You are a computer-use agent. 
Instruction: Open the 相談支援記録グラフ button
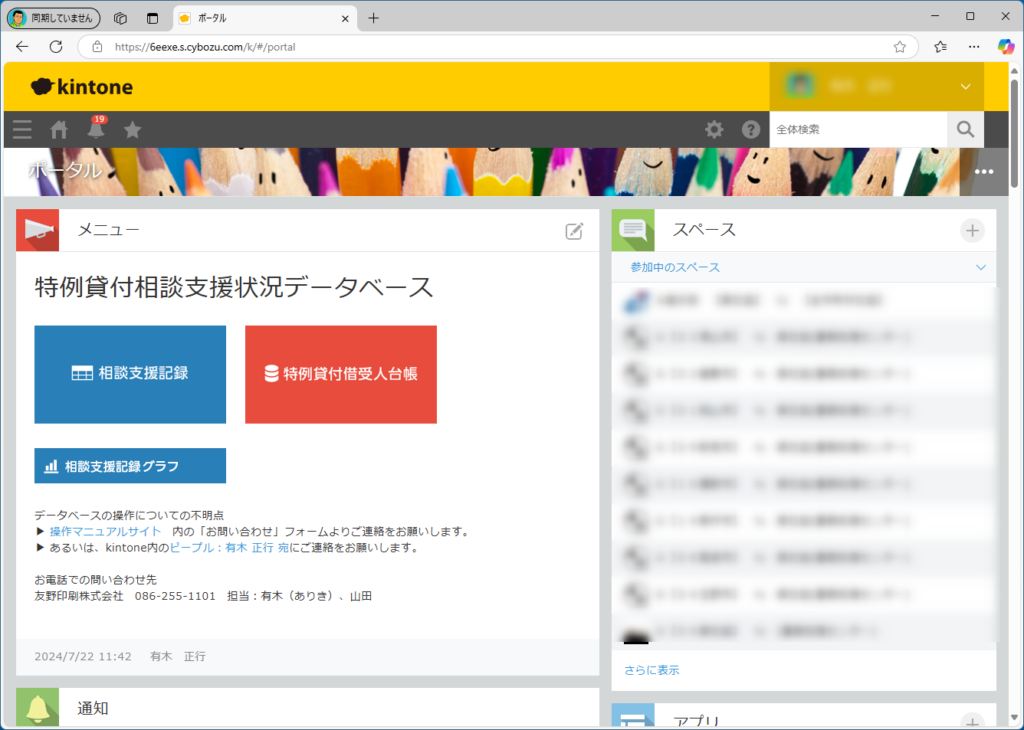[130, 466]
